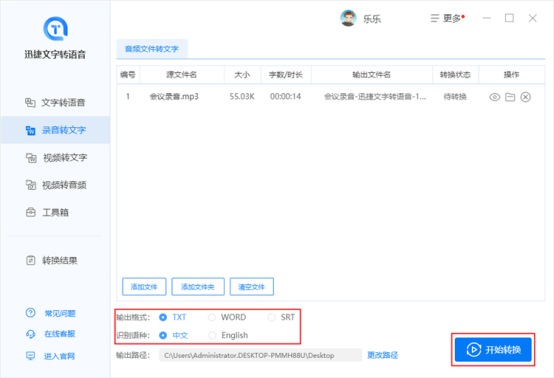Open output folder for 会议录音.mp3

click(x=510, y=97)
